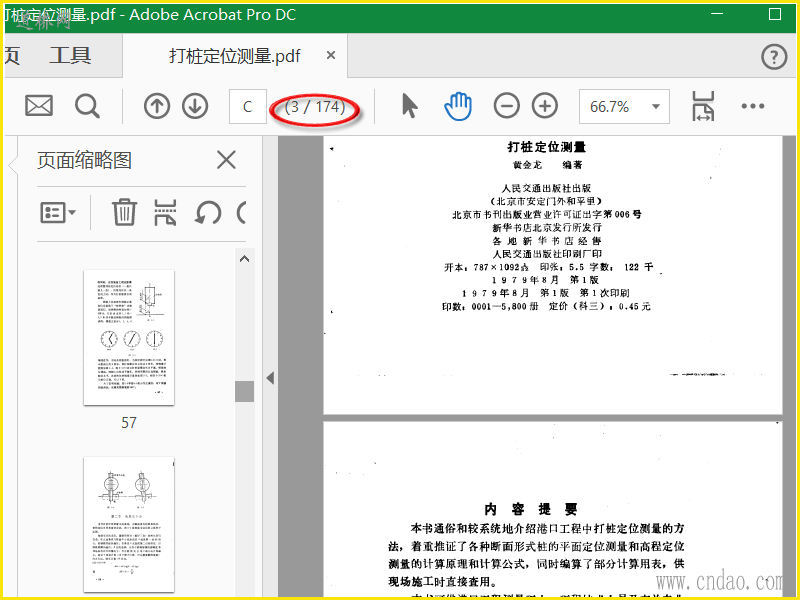Close the 打桩定位测量.pdf tab
800x600 pixels.
coord(331,55)
